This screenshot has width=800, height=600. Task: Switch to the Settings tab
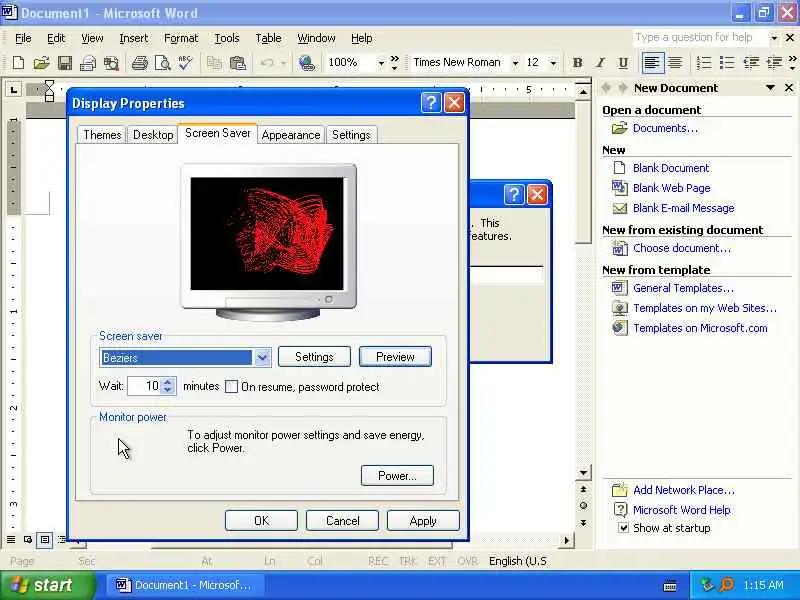(351, 135)
